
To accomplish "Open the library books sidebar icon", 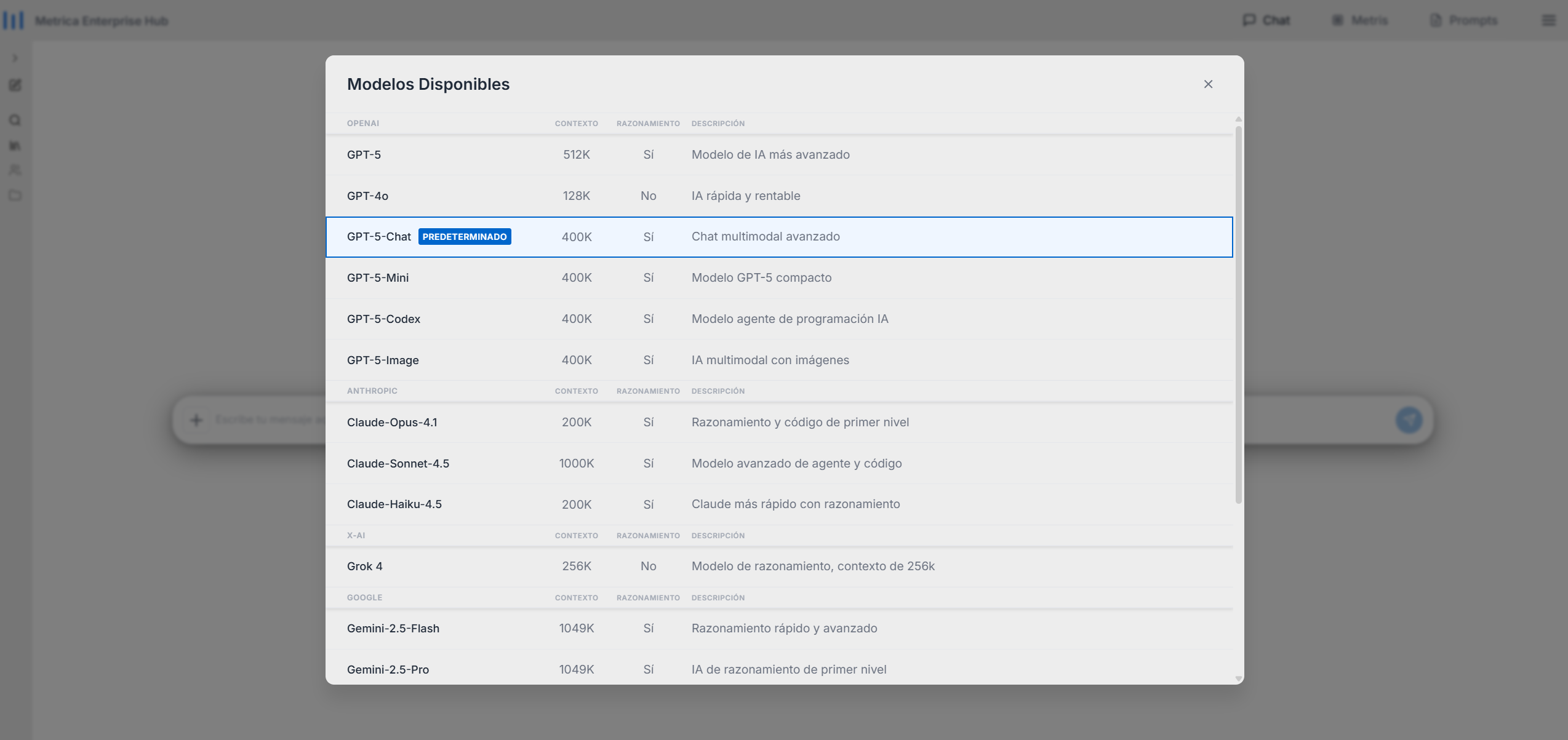I will pyautogui.click(x=15, y=146).
